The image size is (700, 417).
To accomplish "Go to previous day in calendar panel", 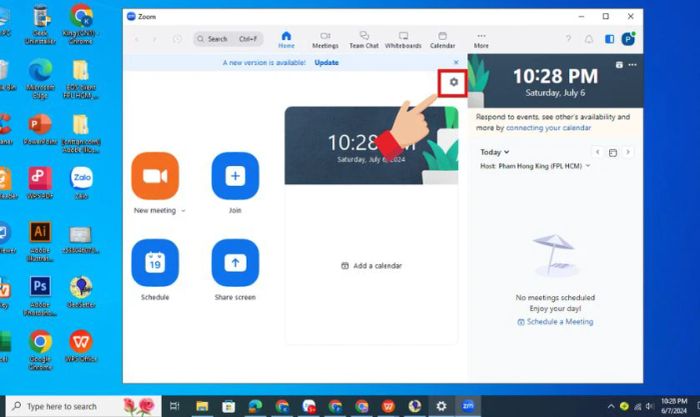I will point(597,152).
